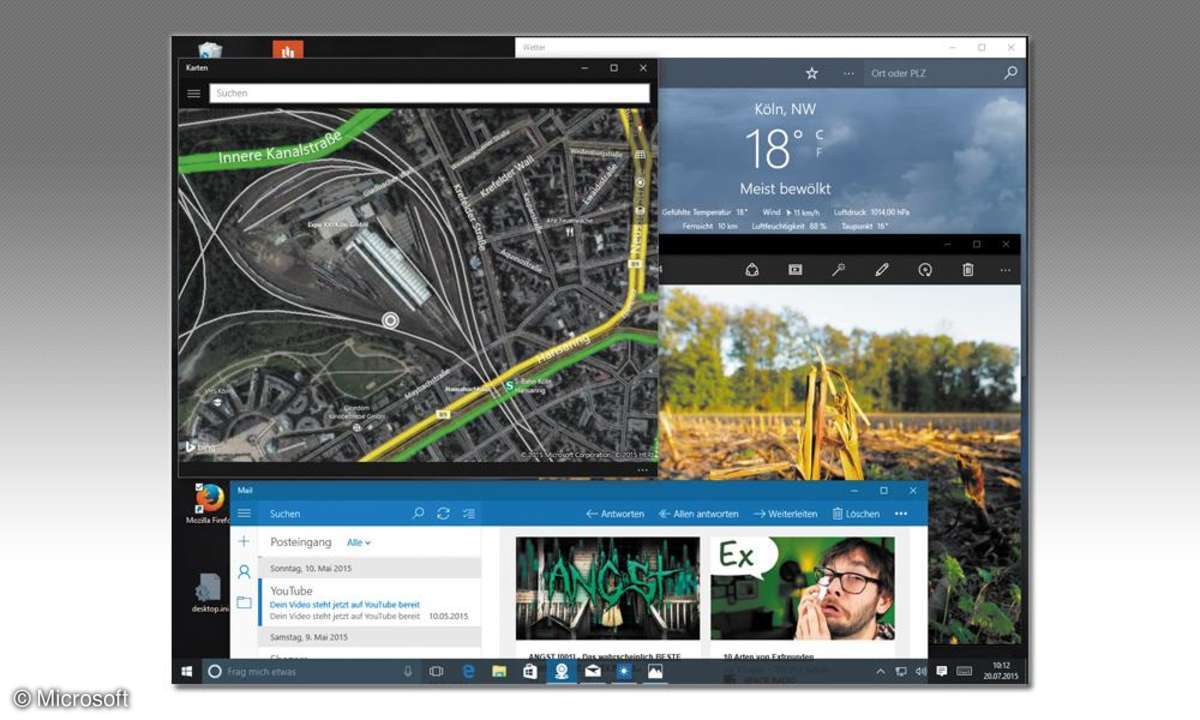Select the desktop.ini file on desktop
This screenshot has width=1200, height=720.
coord(209,593)
